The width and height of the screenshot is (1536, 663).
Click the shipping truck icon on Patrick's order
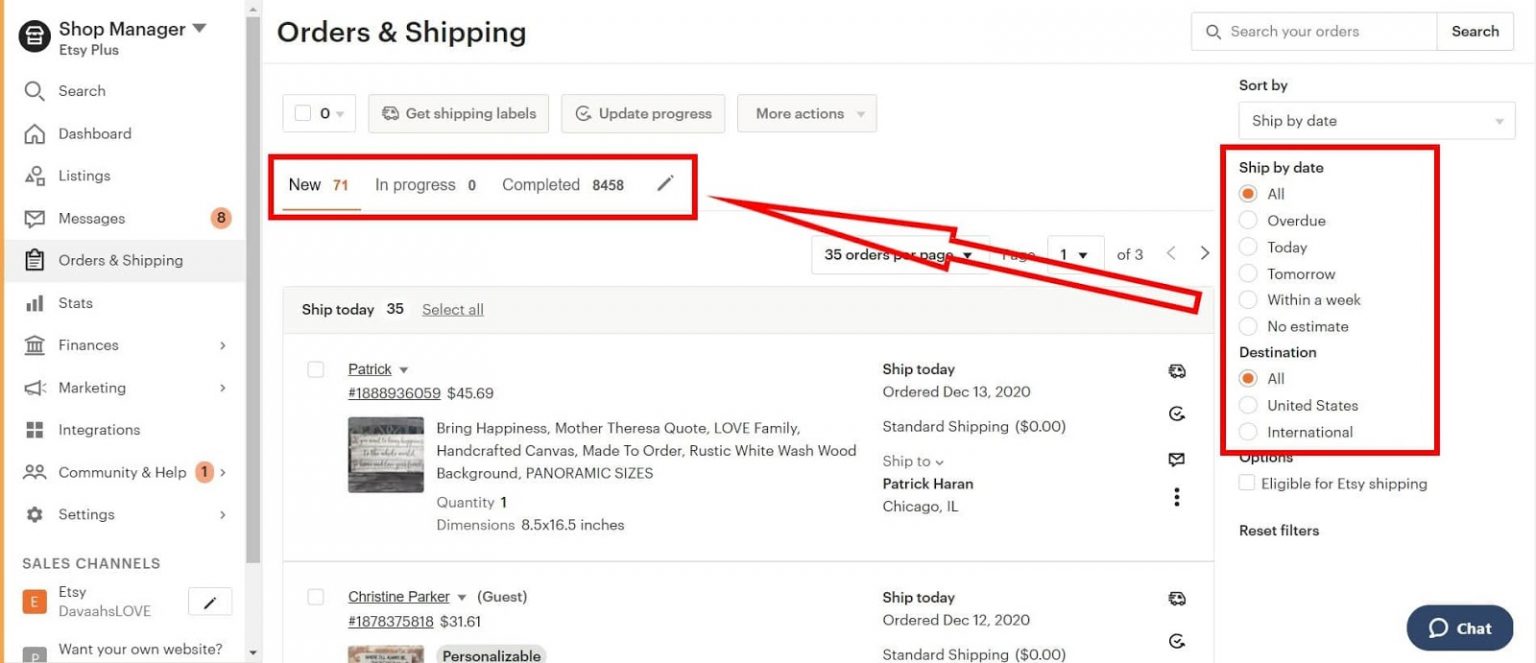(1177, 370)
